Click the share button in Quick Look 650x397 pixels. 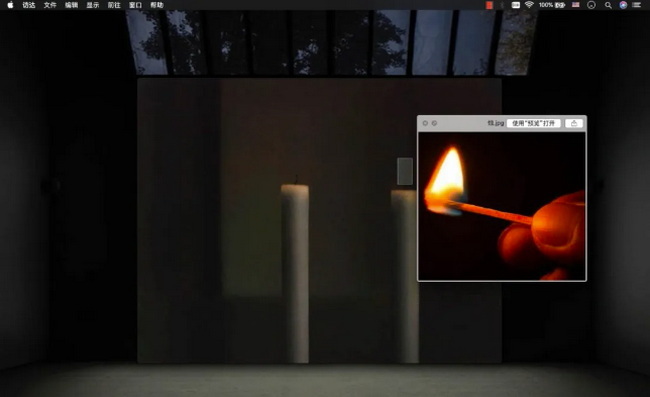pos(574,123)
